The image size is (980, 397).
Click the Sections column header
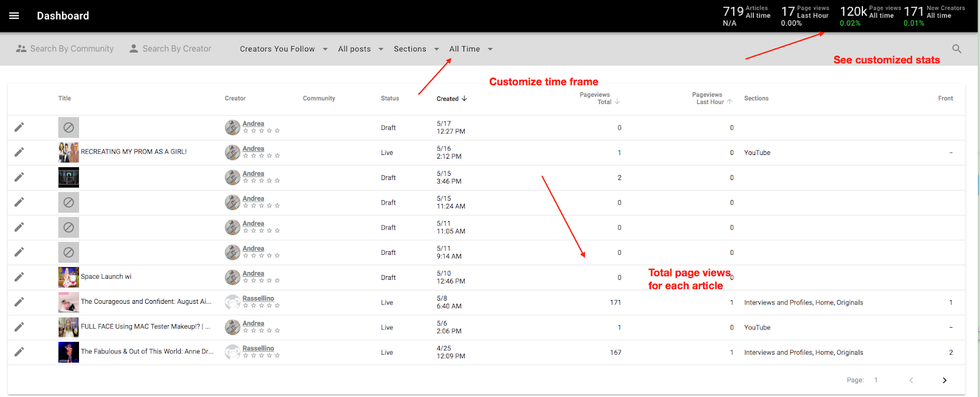pos(756,99)
